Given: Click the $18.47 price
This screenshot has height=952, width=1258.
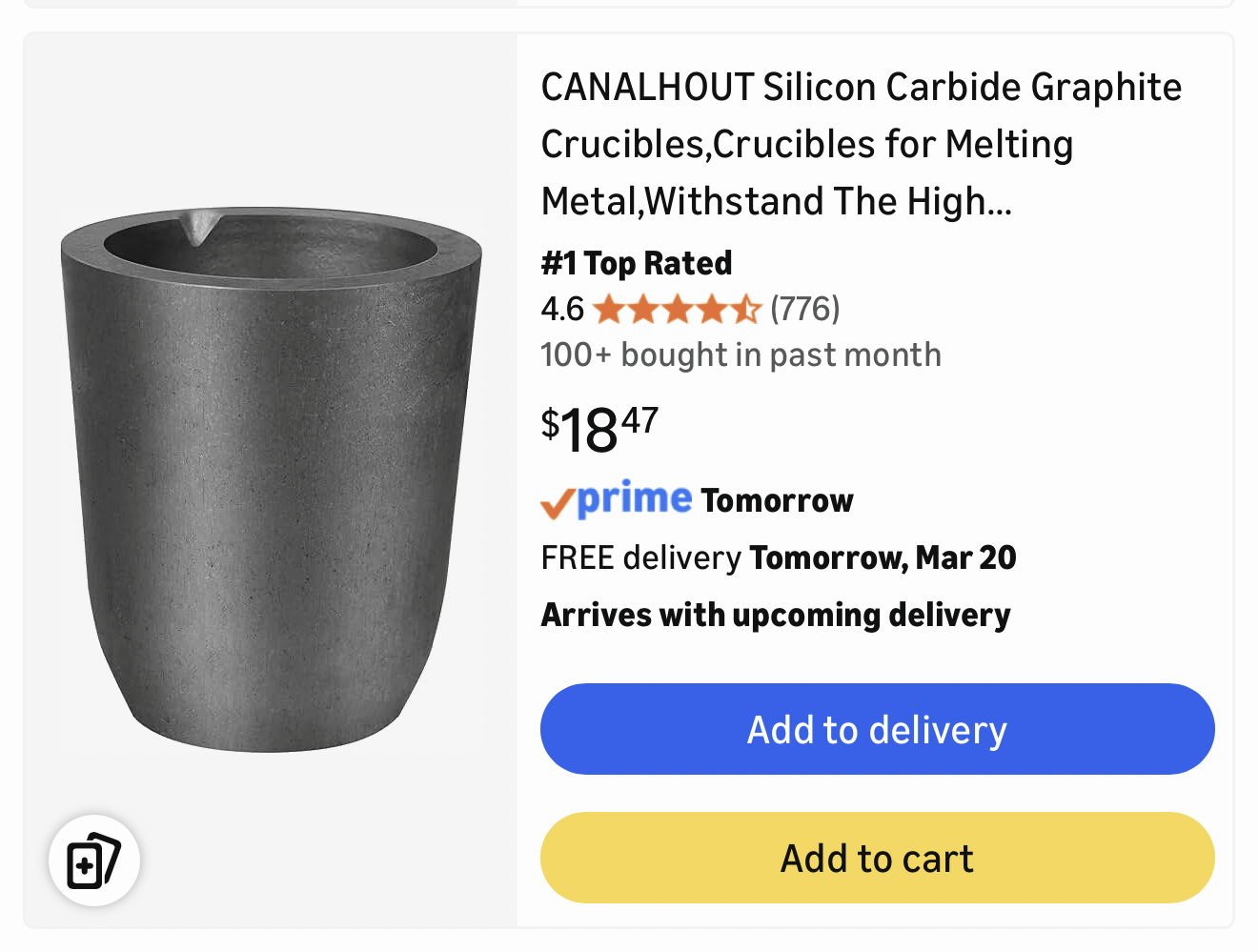Looking at the screenshot, I should pyautogui.click(x=599, y=429).
